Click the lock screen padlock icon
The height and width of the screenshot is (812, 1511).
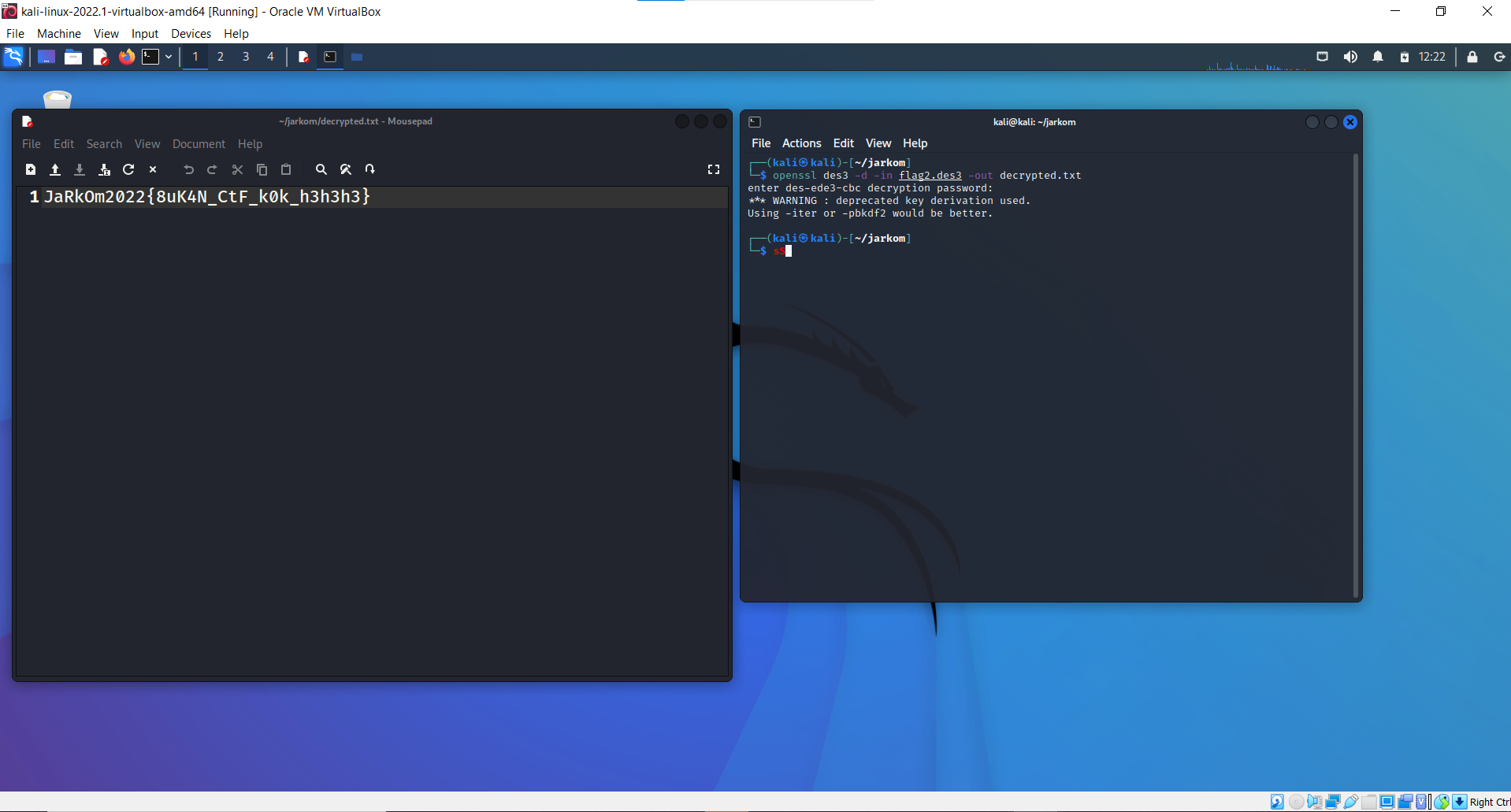[1472, 57]
